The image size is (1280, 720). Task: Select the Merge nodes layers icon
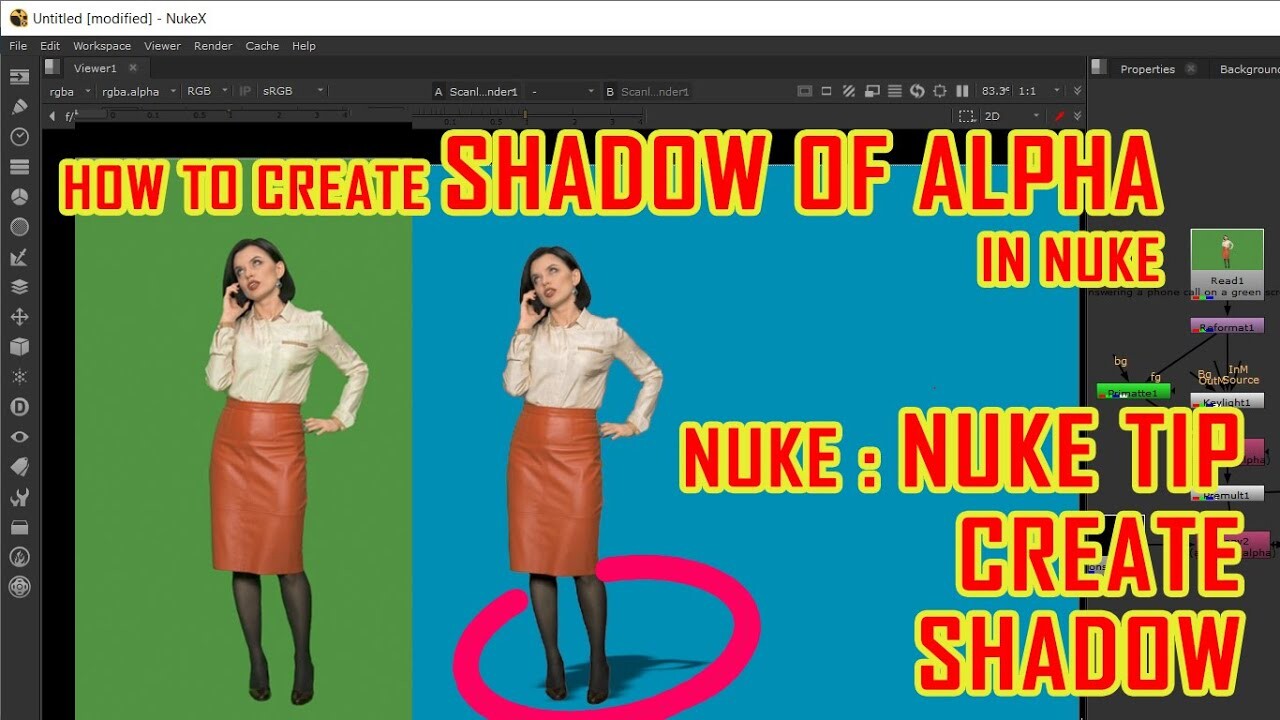click(x=19, y=286)
